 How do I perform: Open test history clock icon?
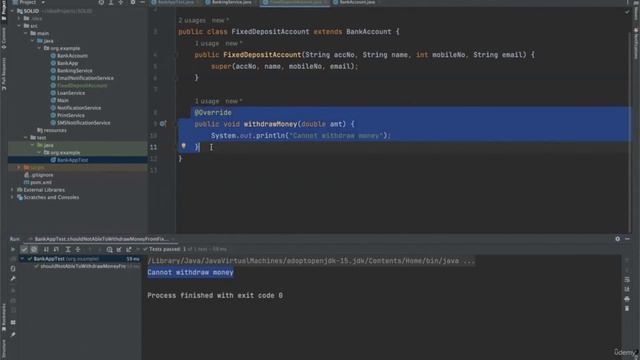pos(109,249)
